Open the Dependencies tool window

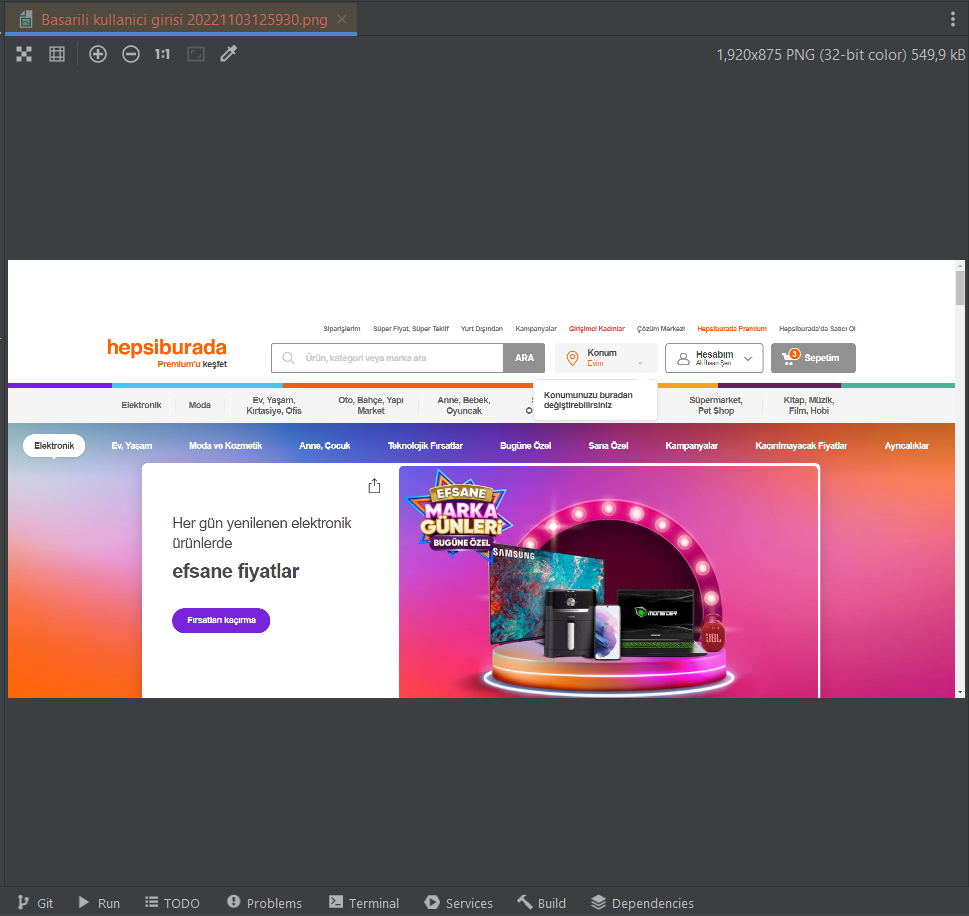click(x=642, y=902)
